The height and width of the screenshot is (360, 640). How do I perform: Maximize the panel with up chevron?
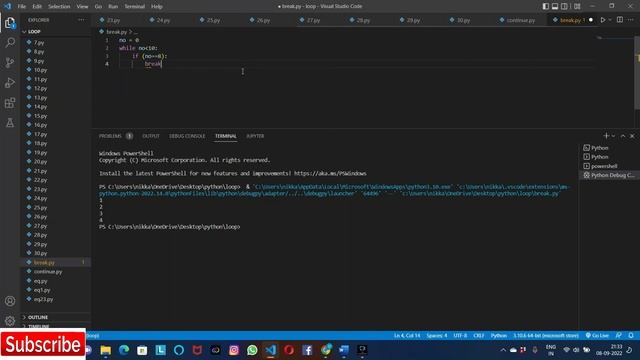coord(623,136)
